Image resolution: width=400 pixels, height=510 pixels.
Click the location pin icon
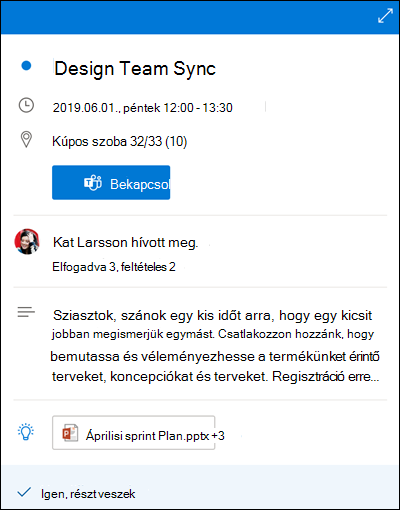point(26,139)
